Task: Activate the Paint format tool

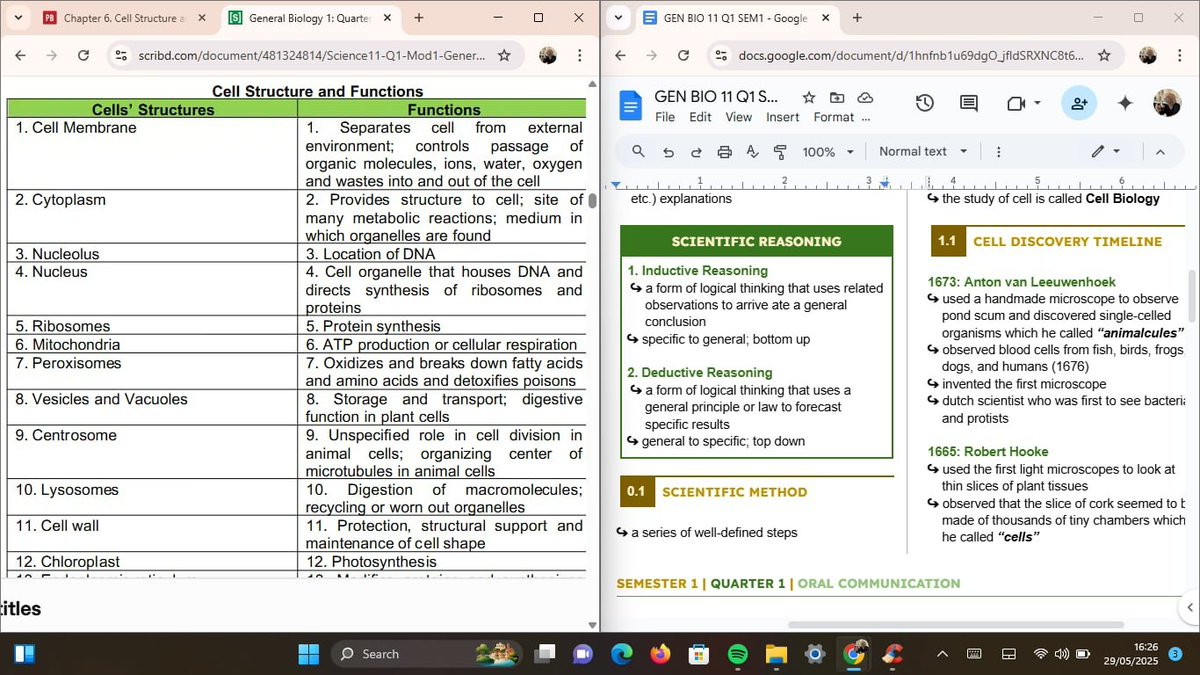Action: [x=780, y=152]
